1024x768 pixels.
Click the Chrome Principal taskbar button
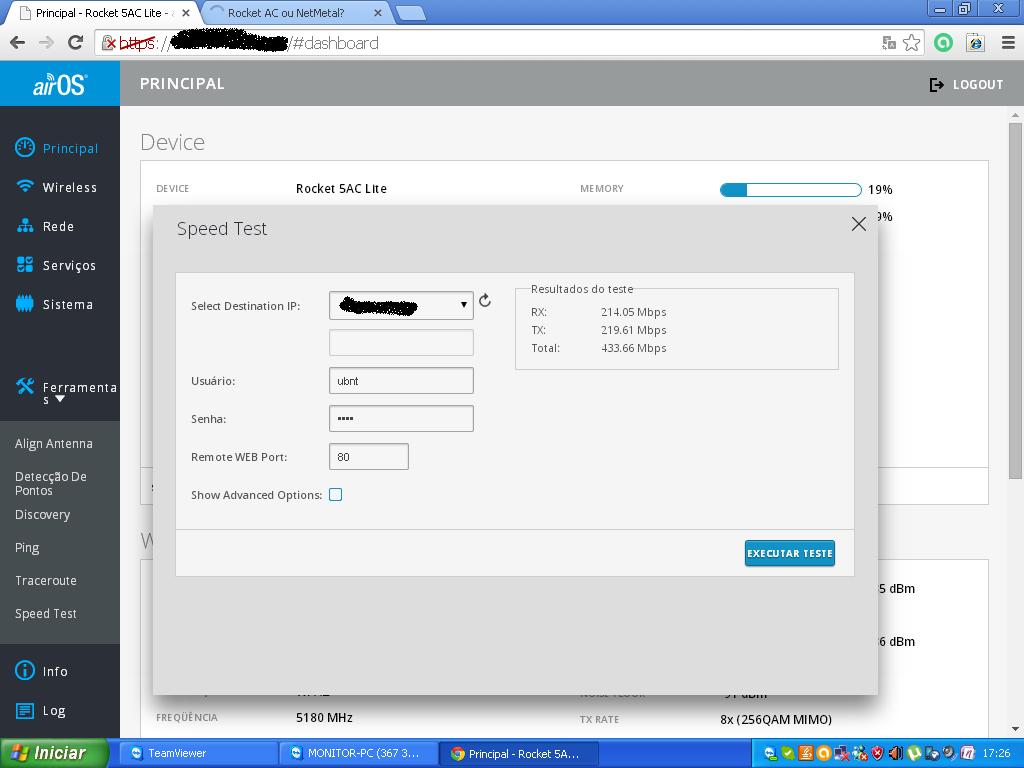518,753
